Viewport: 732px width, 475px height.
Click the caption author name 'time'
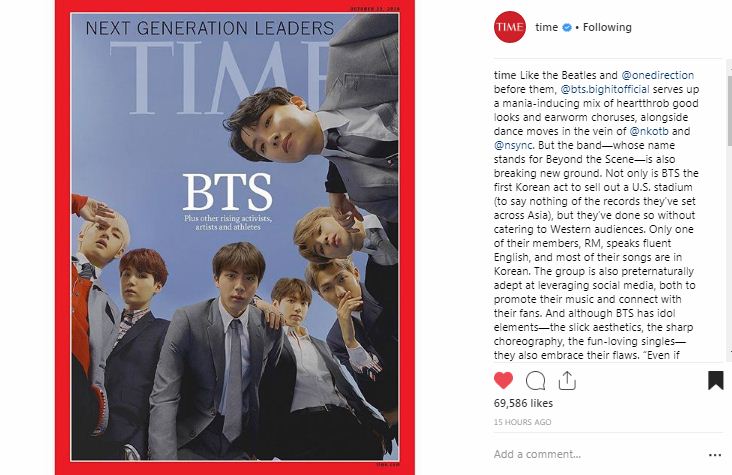[x=505, y=75]
